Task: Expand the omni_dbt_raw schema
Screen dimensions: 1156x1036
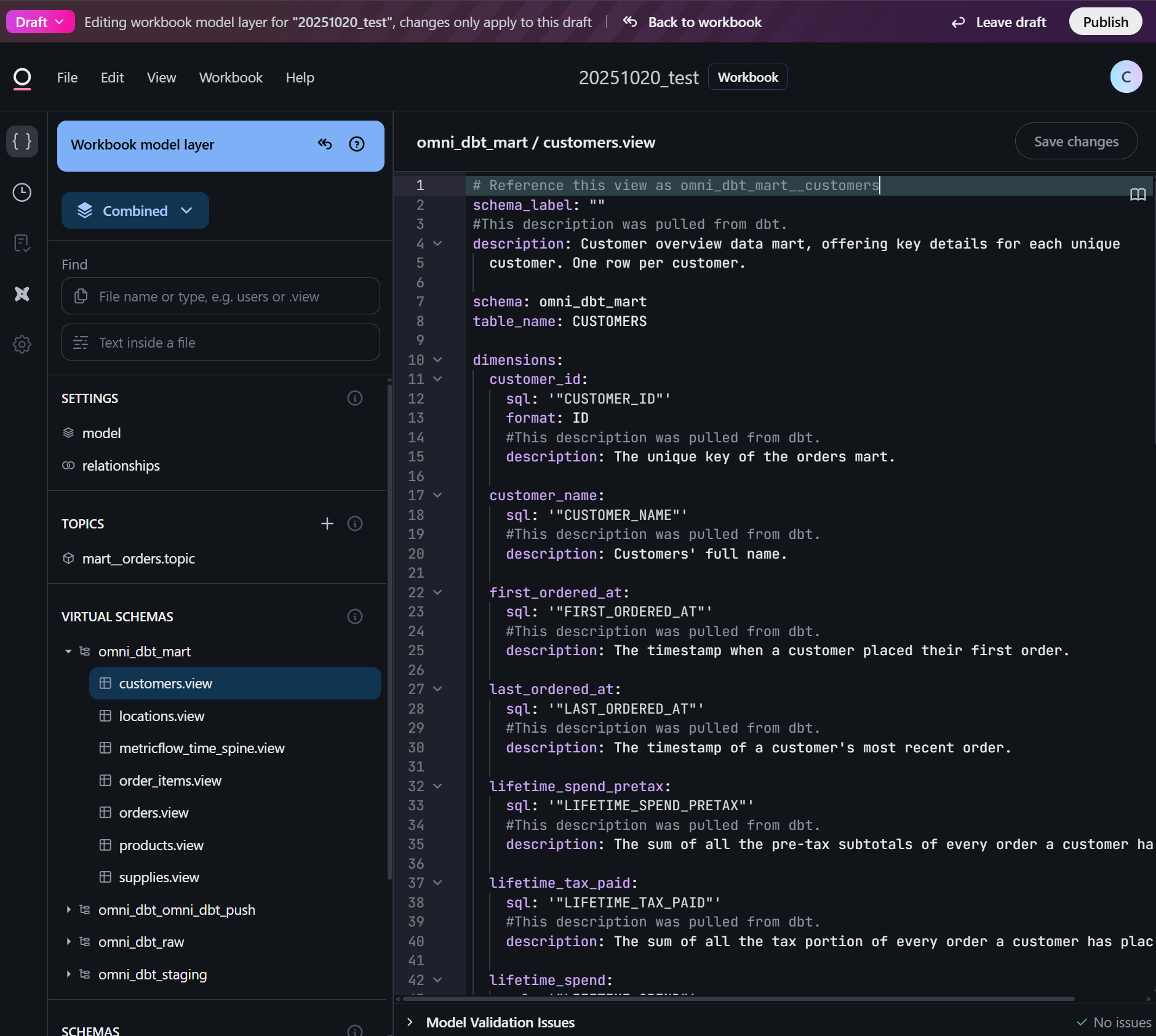Action: (x=68, y=942)
